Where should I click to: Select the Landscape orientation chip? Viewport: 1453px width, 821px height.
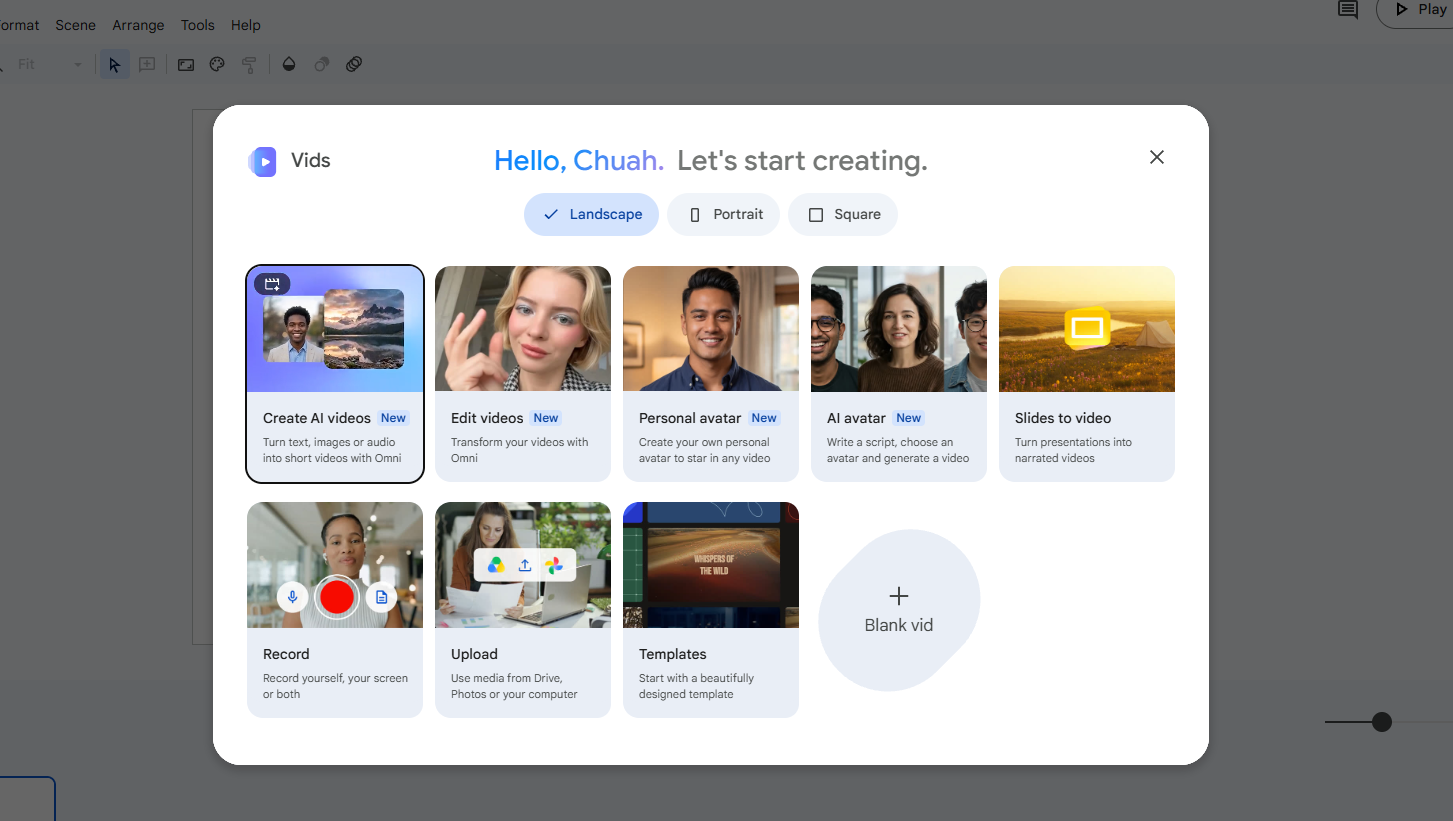click(591, 214)
